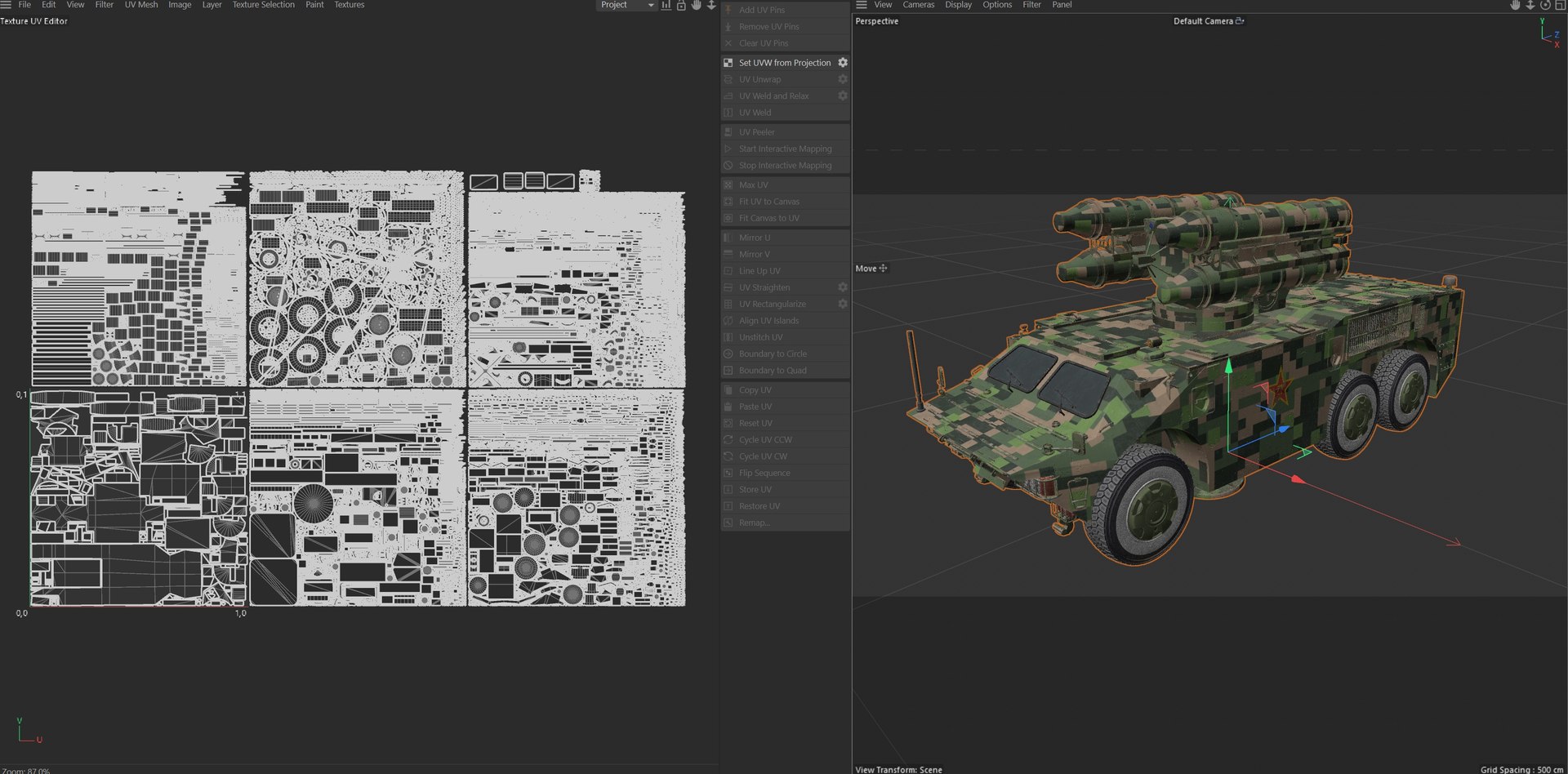
Task: Click the bar chart icon next to Project
Action: pyautogui.click(x=666, y=5)
